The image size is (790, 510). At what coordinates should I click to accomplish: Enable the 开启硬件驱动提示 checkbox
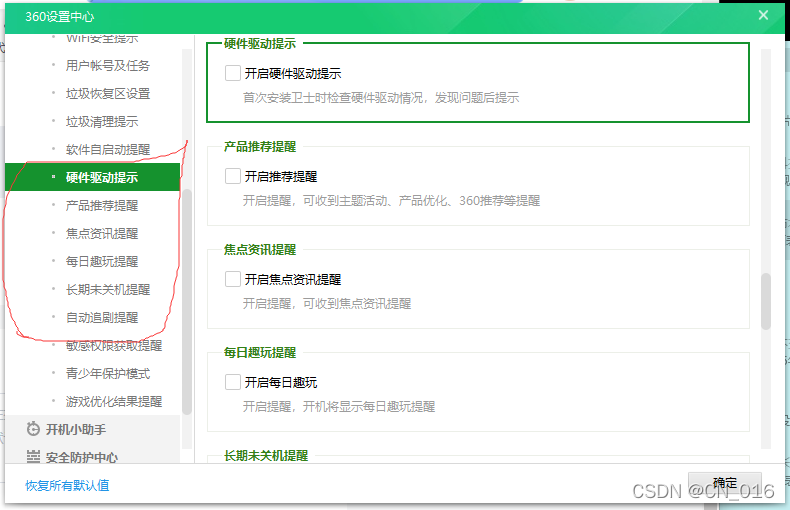(232, 73)
